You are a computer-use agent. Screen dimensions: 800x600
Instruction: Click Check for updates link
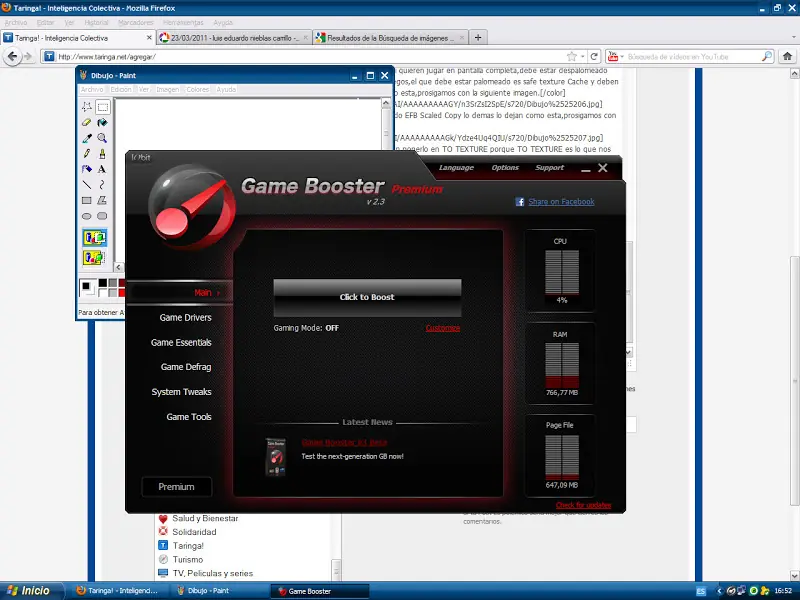click(x=584, y=505)
